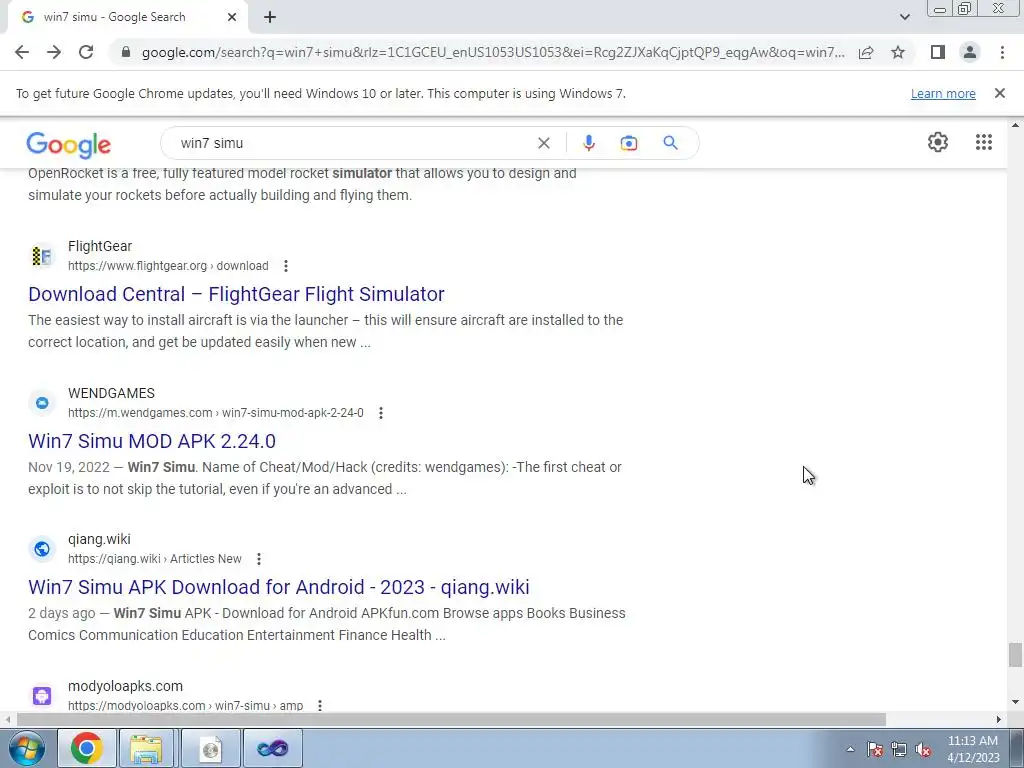Image resolution: width=1024 pixels, height=768 pixels.
Task: Open the network status tray icon
Action: 899,749
